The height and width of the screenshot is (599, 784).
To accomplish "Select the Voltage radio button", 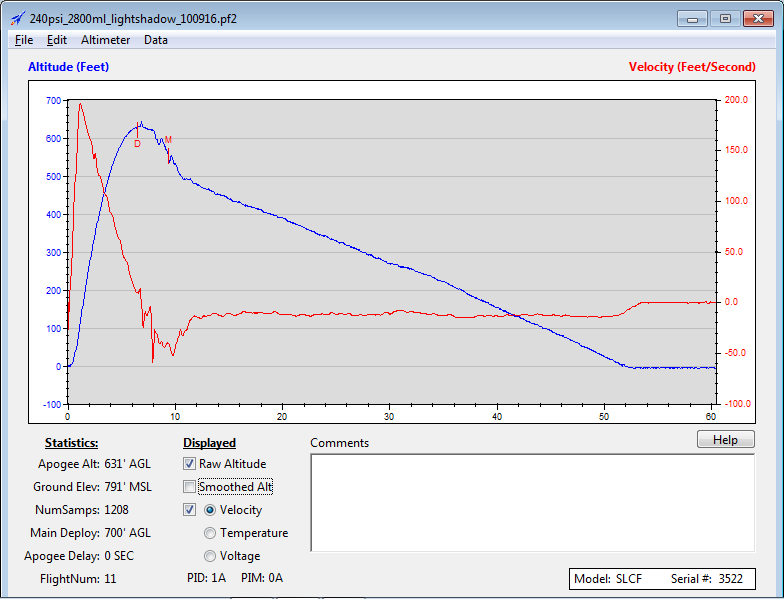I will pos(210,556).
